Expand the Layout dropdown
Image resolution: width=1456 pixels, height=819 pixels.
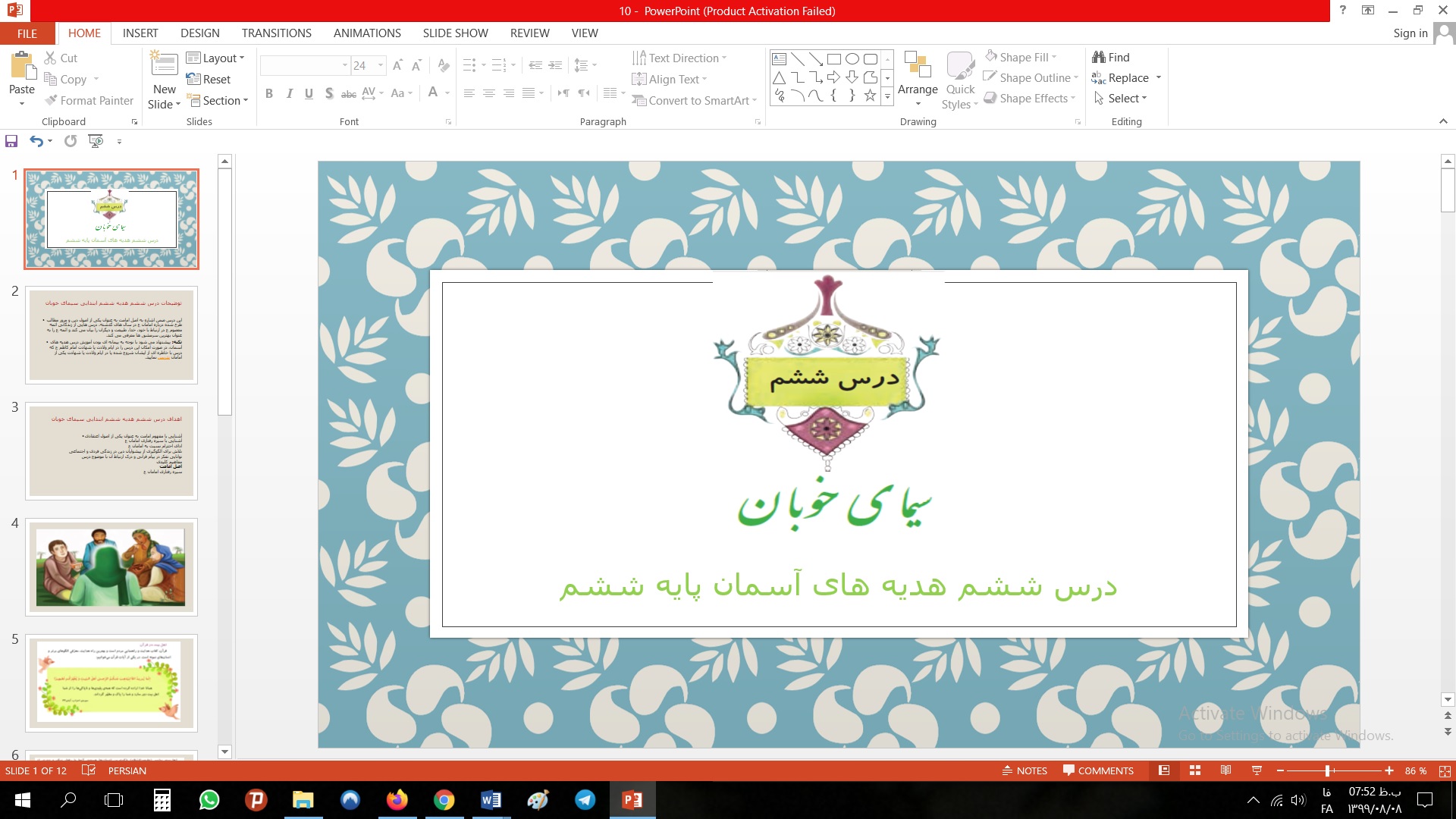pos(216,58)
